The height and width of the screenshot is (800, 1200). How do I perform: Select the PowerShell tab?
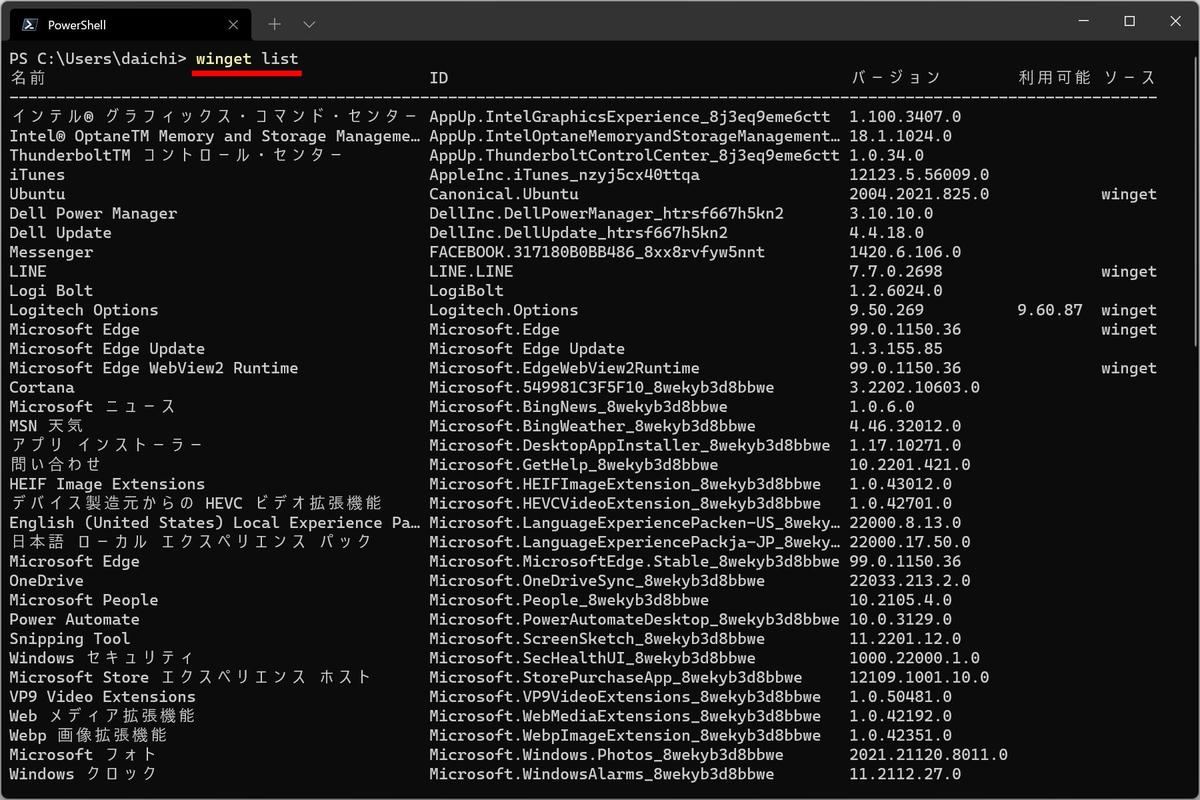(x=131, y=24)
